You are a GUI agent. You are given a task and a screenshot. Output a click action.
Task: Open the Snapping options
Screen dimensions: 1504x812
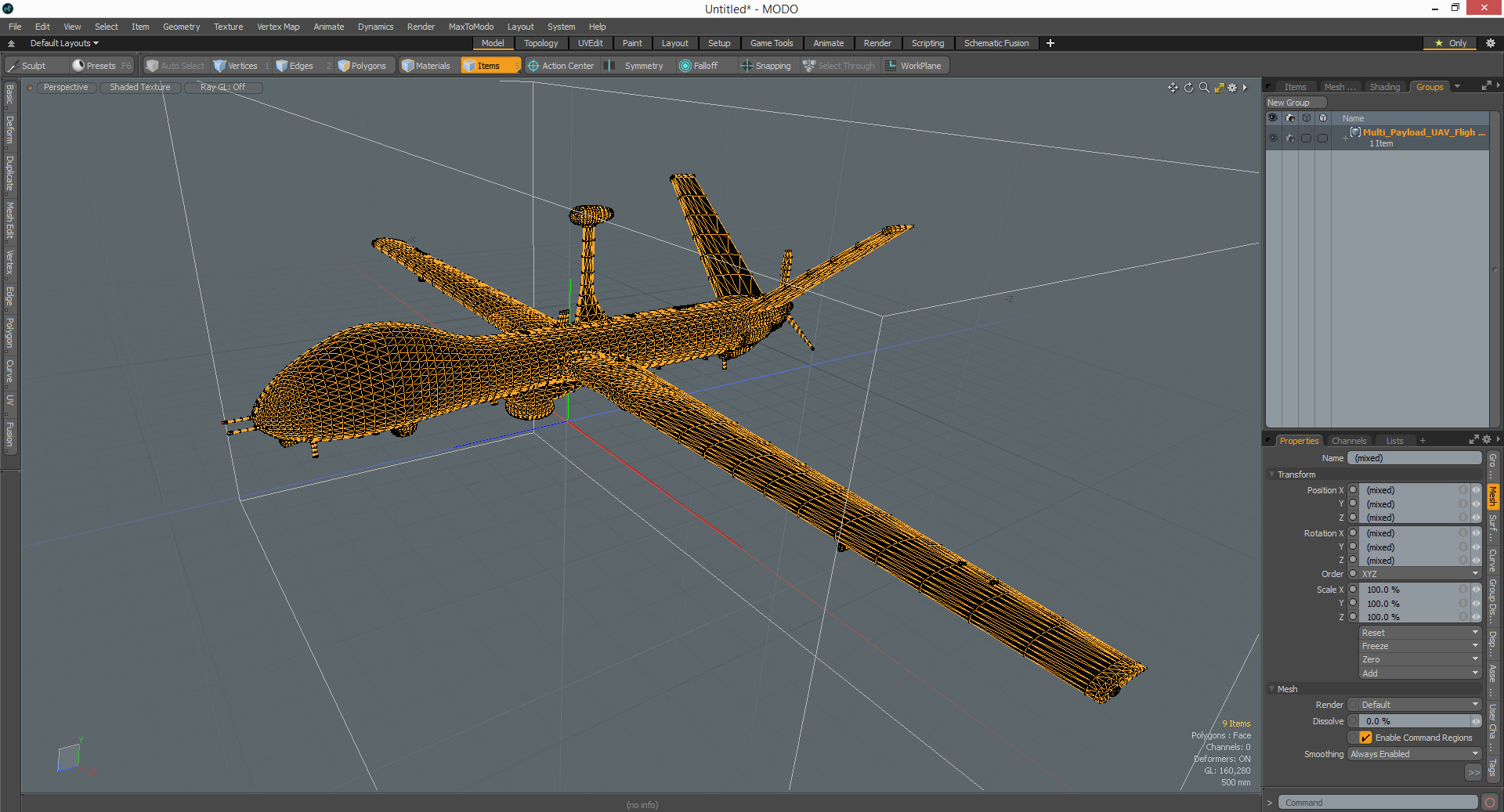tap(767, 66)
